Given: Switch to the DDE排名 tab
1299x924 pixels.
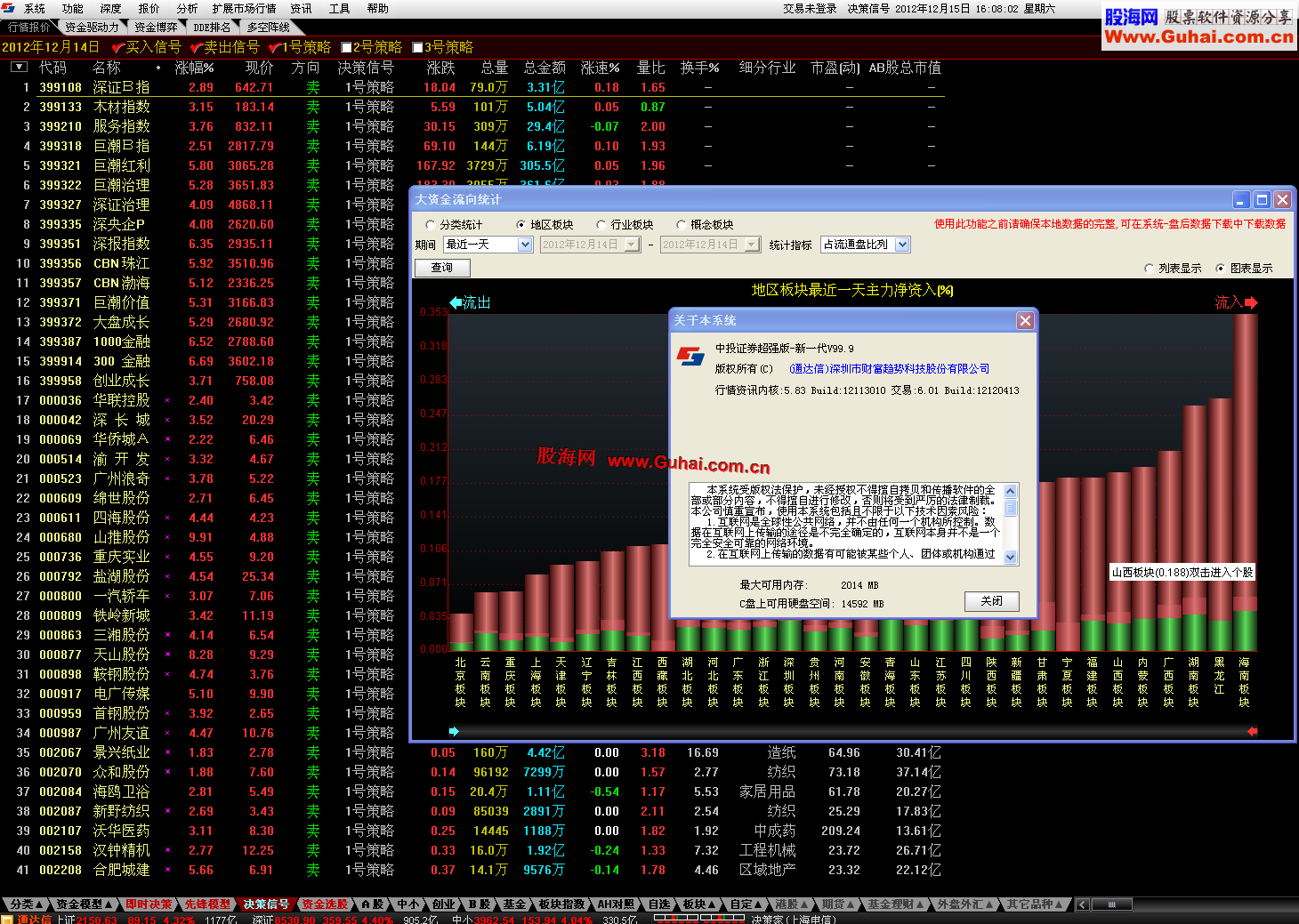Looking at the screenshot, I should pos(212,28).
